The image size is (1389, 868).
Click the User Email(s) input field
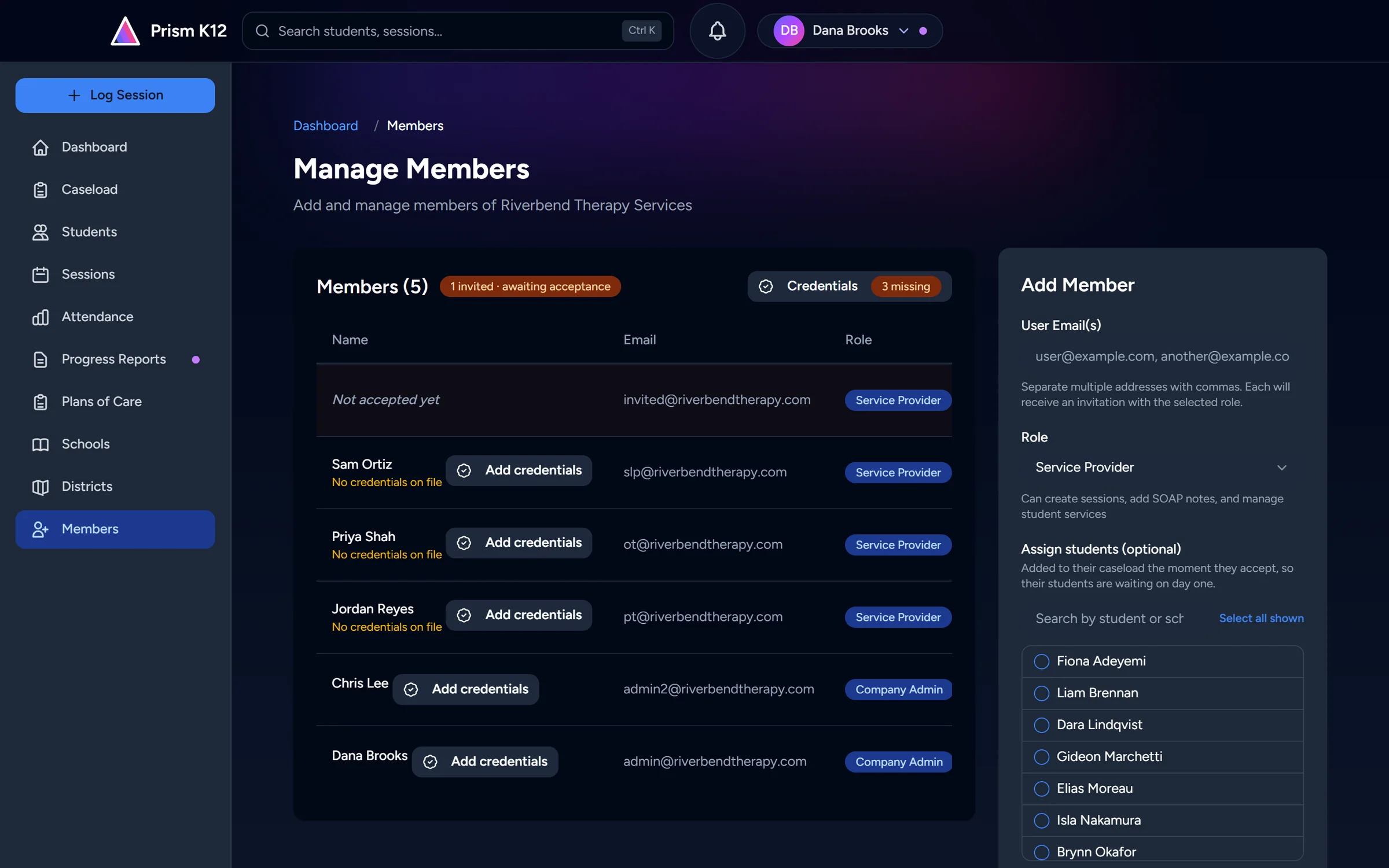[1162, 356]
